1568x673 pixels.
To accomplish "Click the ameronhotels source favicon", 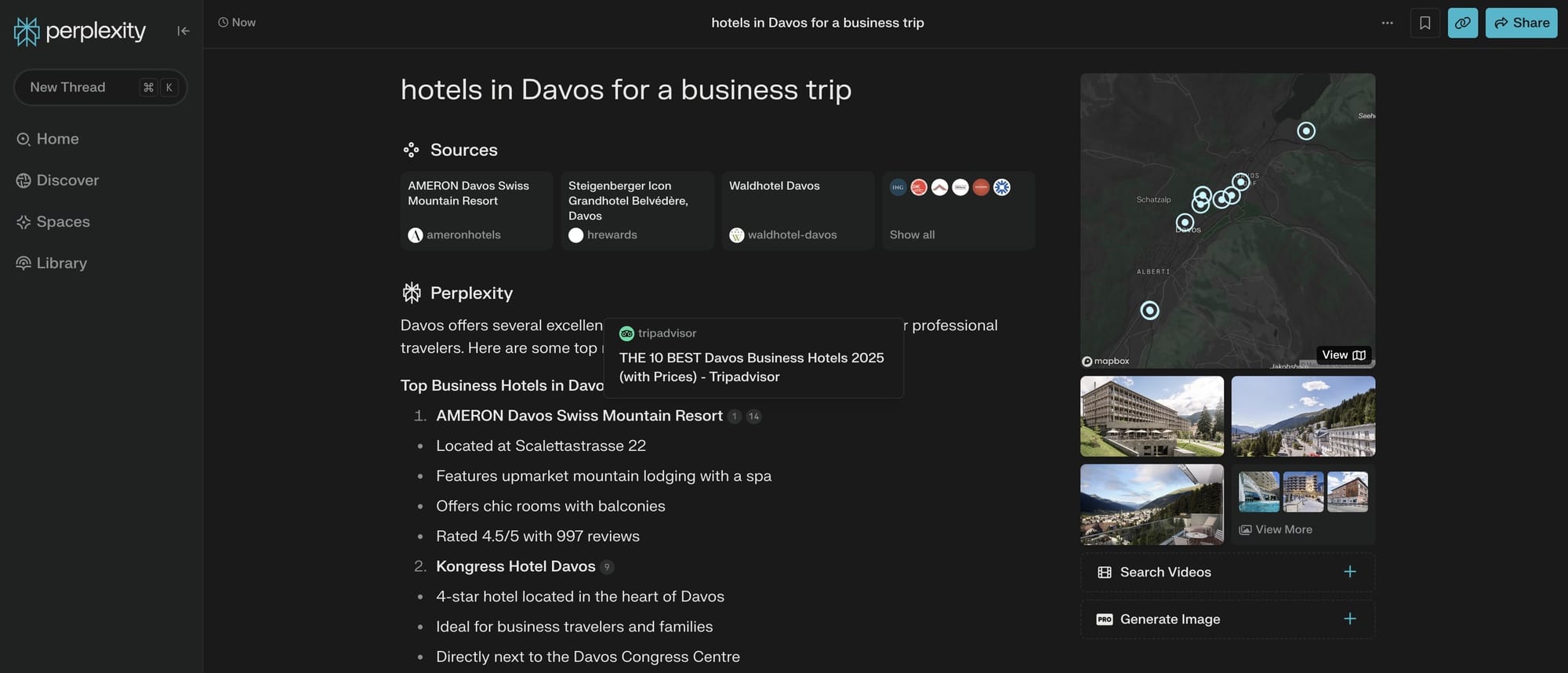I will [416, 235].
